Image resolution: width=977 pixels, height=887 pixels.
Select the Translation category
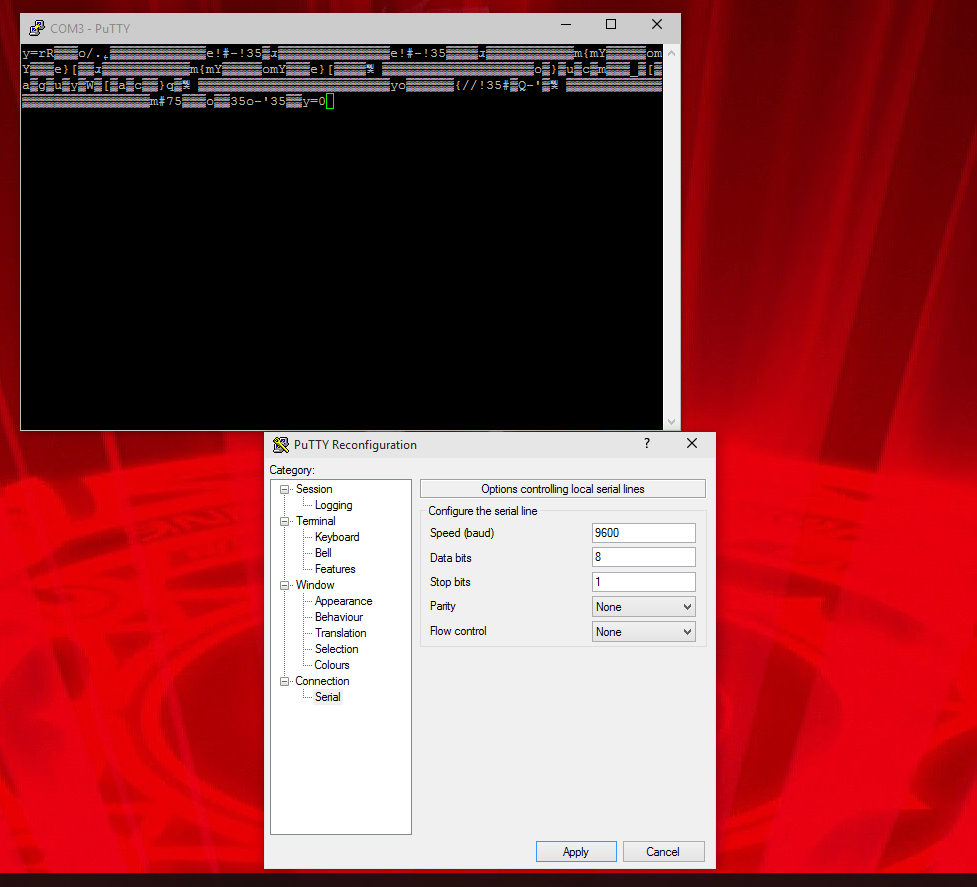340,633
